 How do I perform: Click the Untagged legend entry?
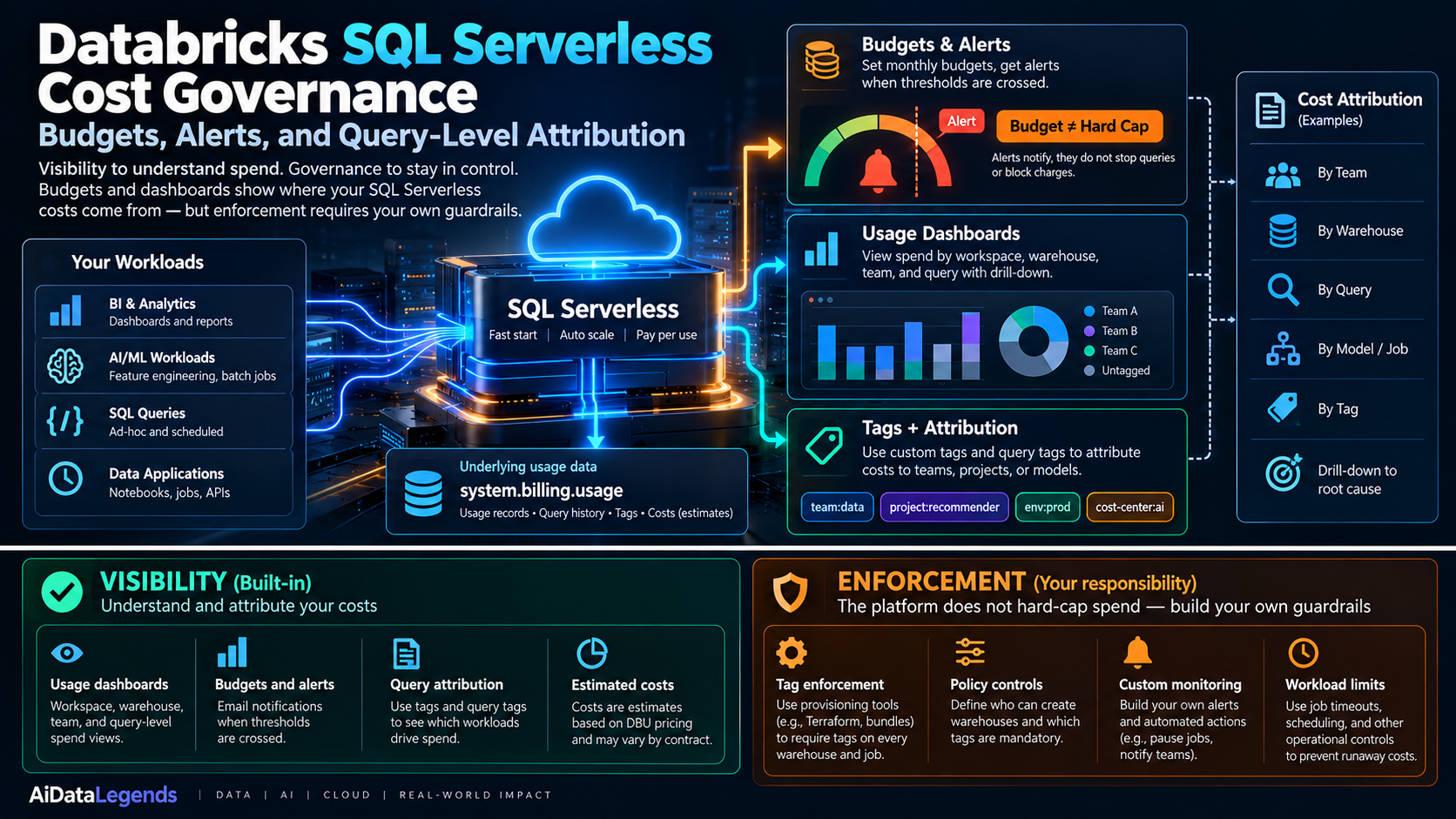1117,371
